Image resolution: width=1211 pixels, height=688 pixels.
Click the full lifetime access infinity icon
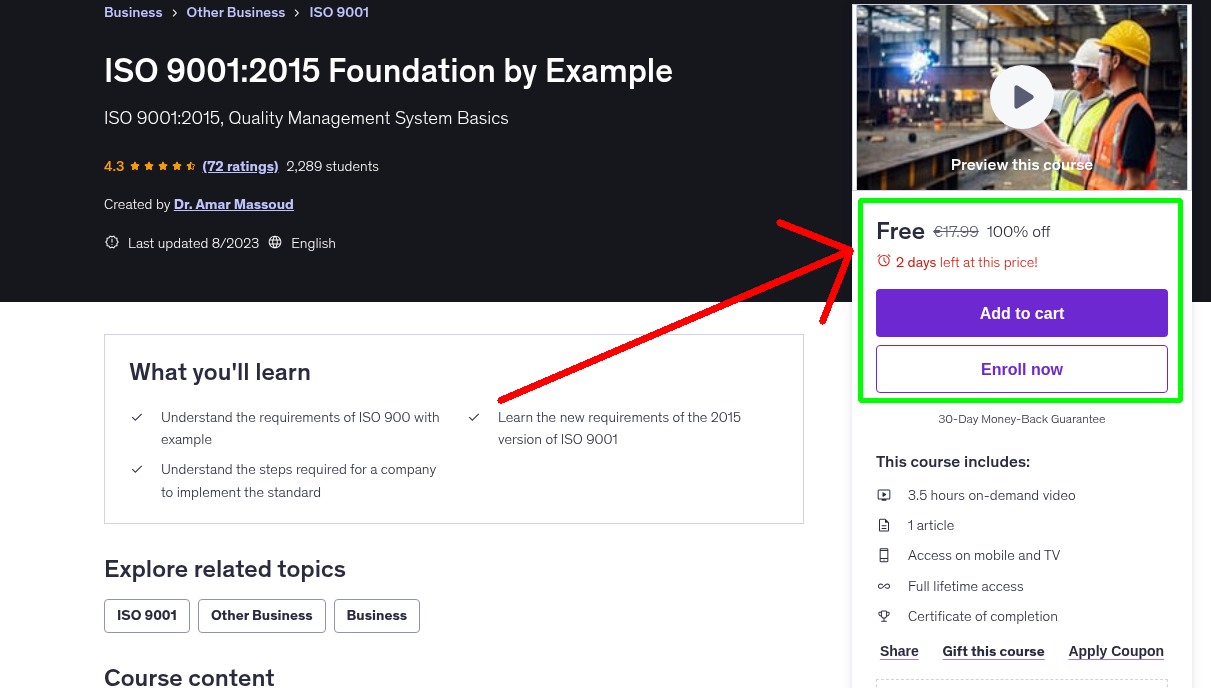884,585
